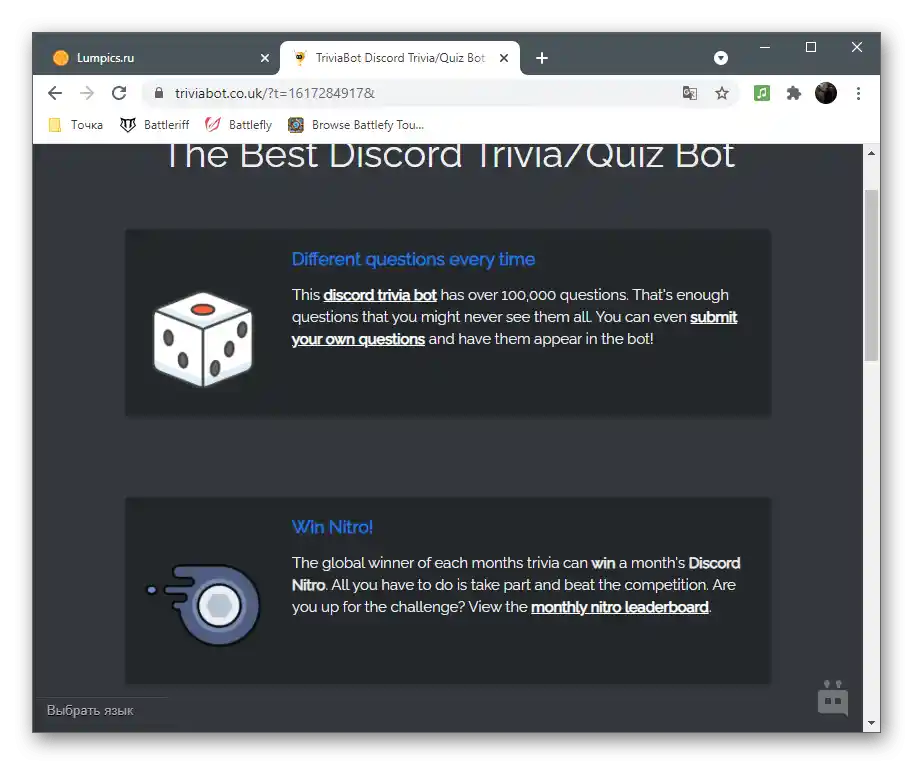Image resolution: width=913 pixels, height=765 pixels.
Task: Open the Battlefly bookmark
Action: tap(239, 125)
